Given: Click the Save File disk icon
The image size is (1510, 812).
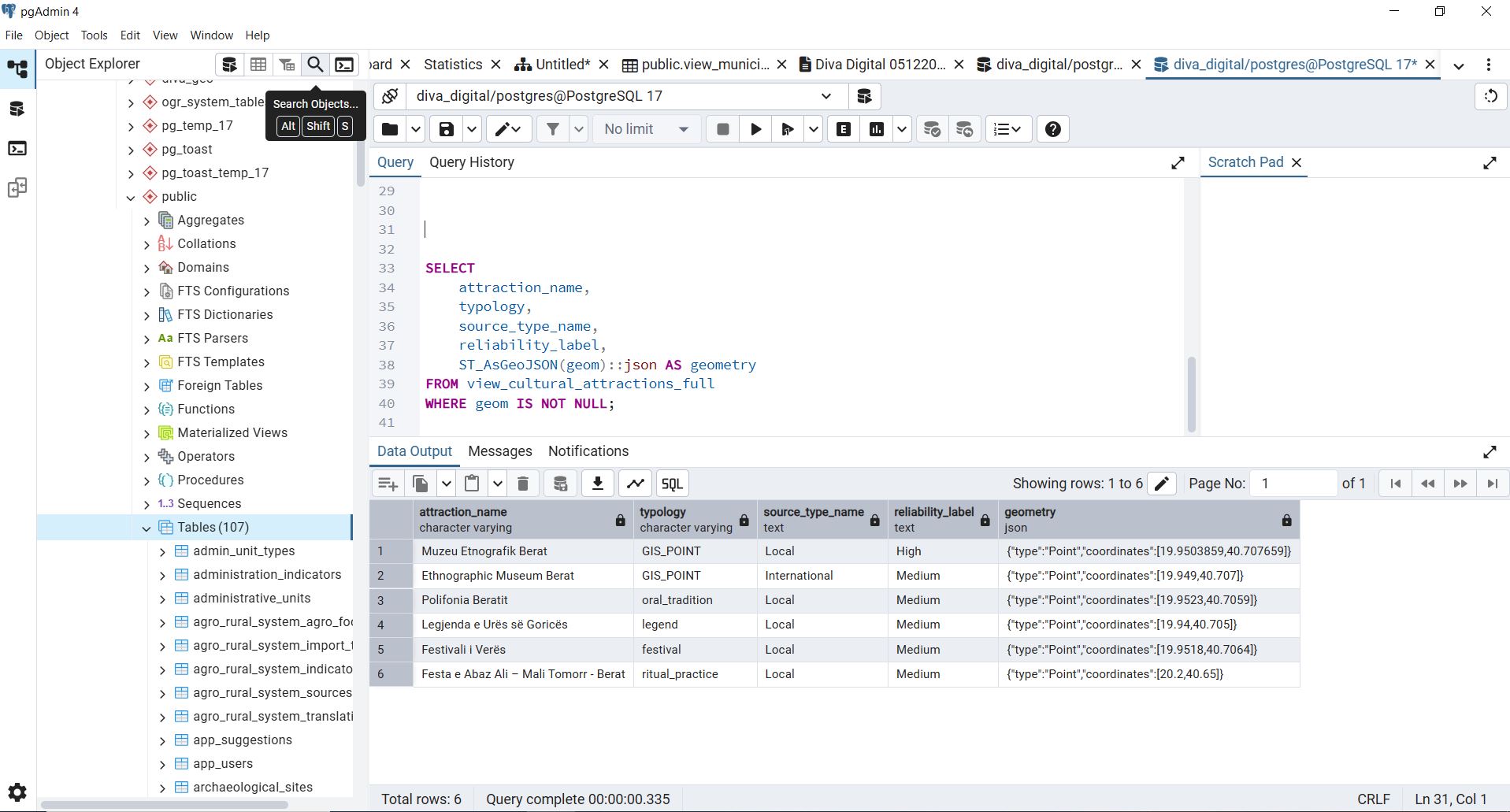Looking at the screenshot, I should [x=447, y=130].
